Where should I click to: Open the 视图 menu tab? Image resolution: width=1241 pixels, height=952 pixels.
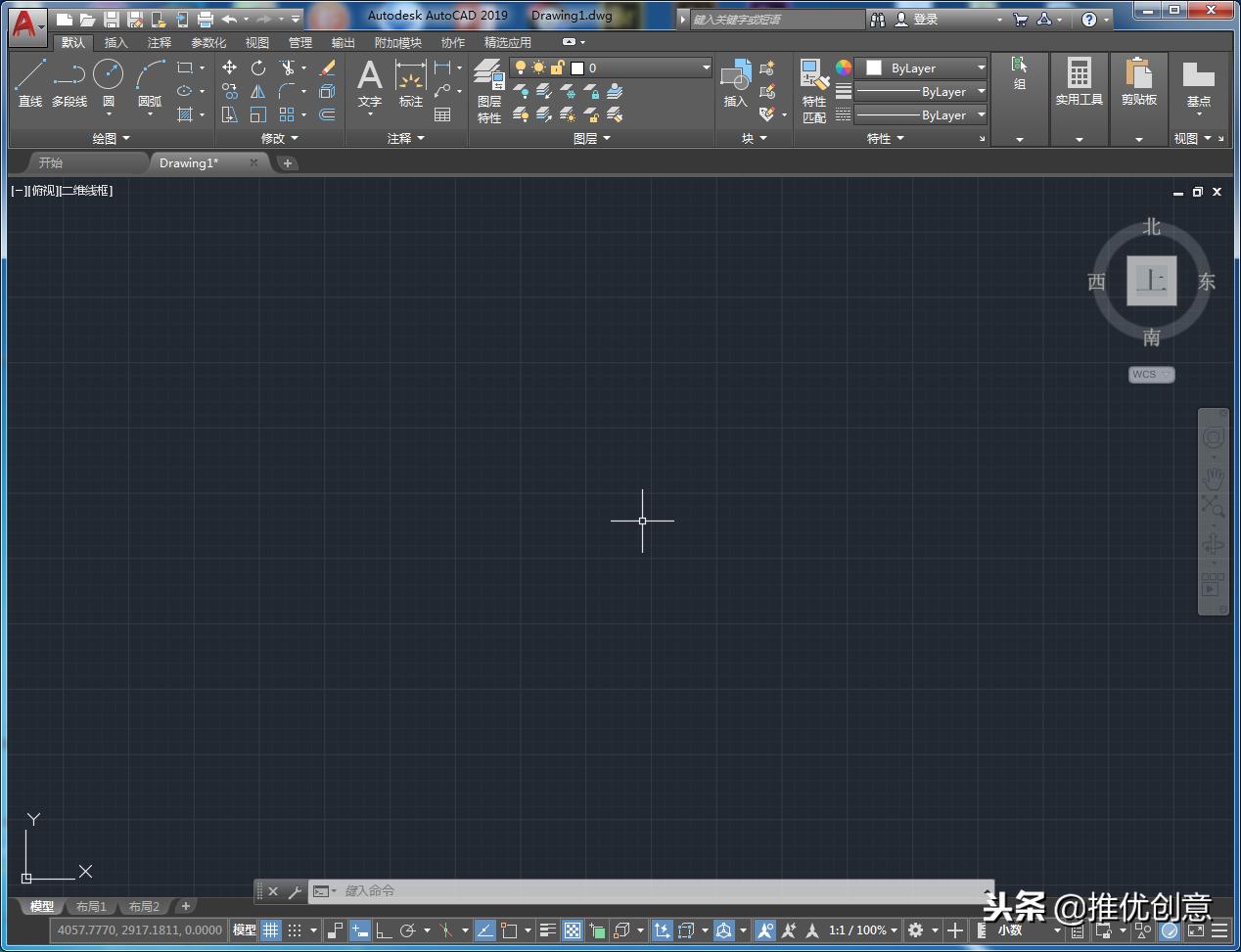click(256, 42)
